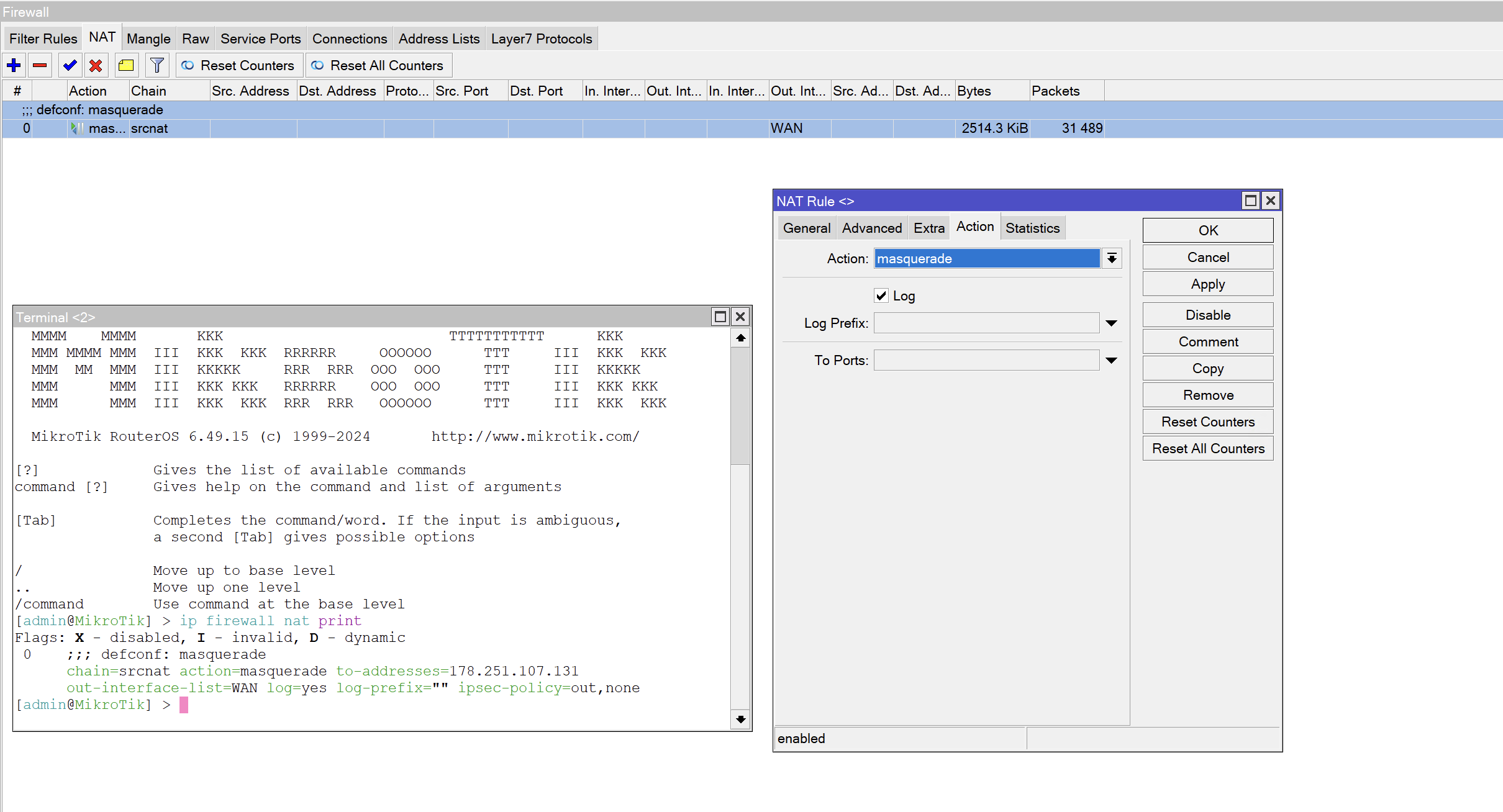This screenshot has width=1503, height=812.
Task: Remove selected rule using the minus icon
Action: pos(39,65)
